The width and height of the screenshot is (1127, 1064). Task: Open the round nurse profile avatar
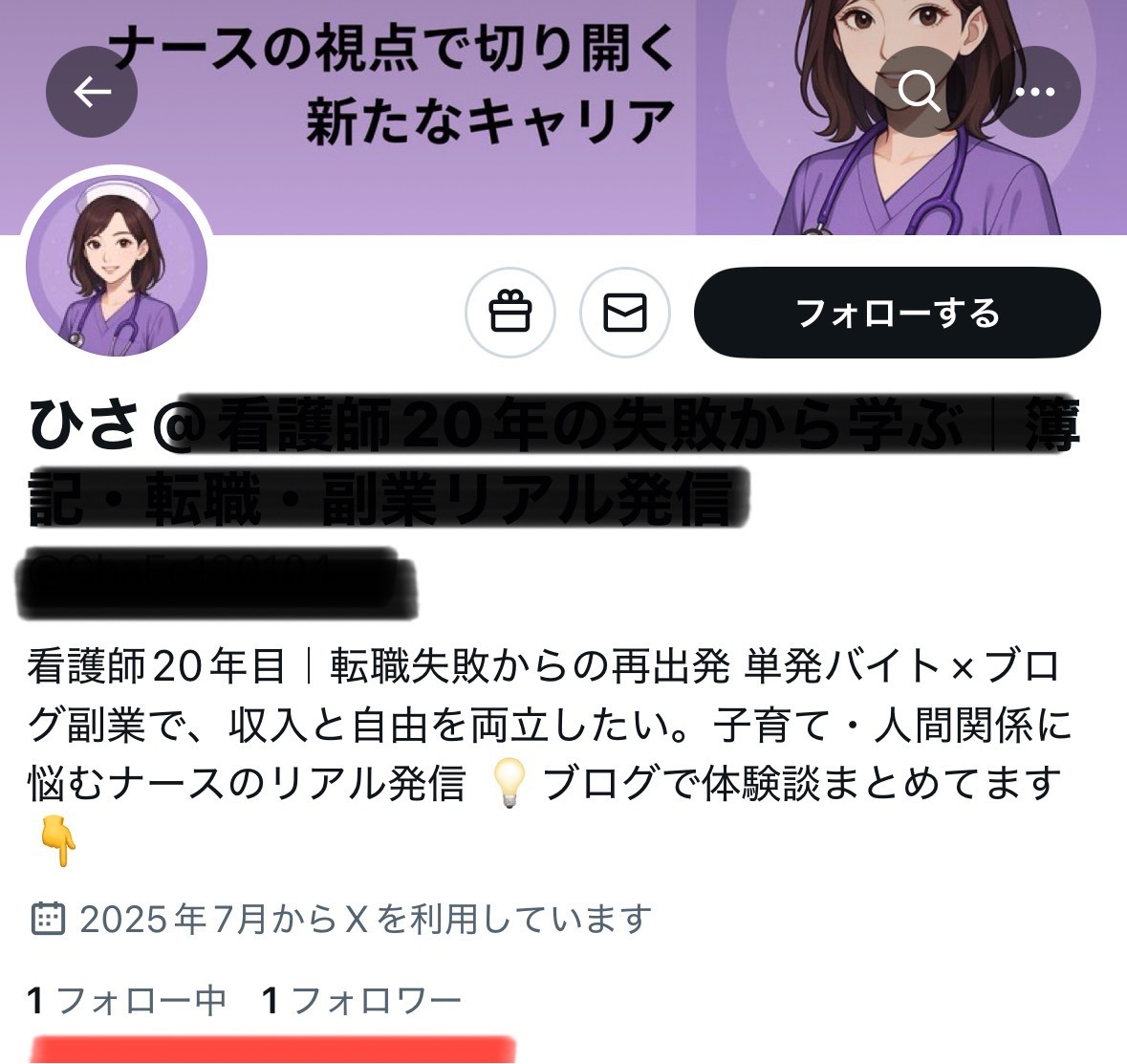(117, 265)
